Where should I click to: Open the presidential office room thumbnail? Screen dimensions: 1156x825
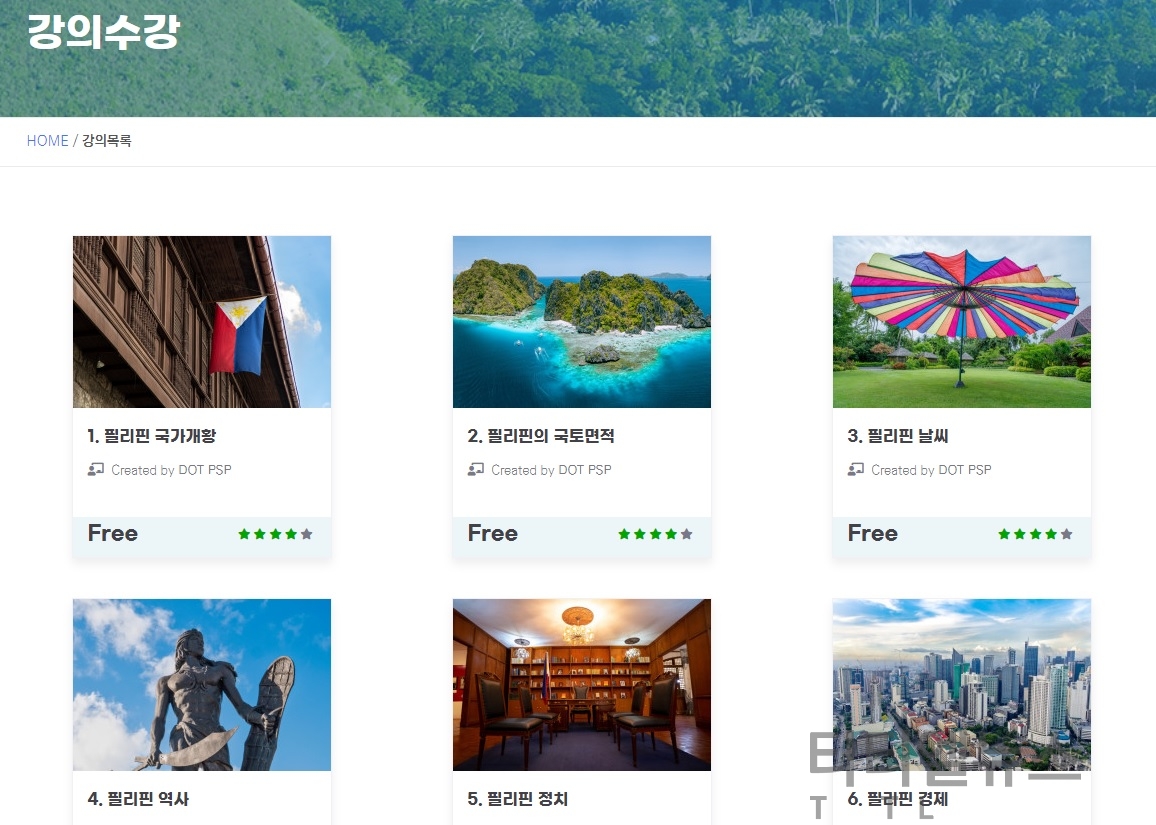pos(582,685)
